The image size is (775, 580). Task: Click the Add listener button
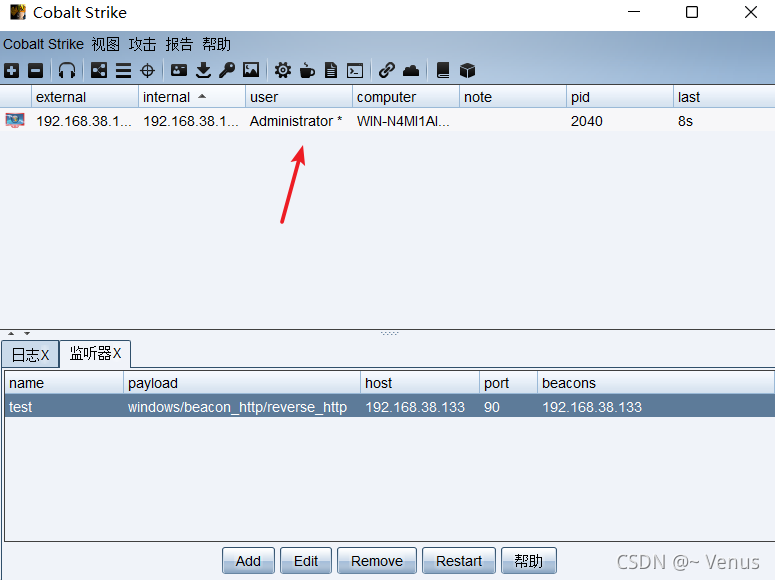coord(248,561)
